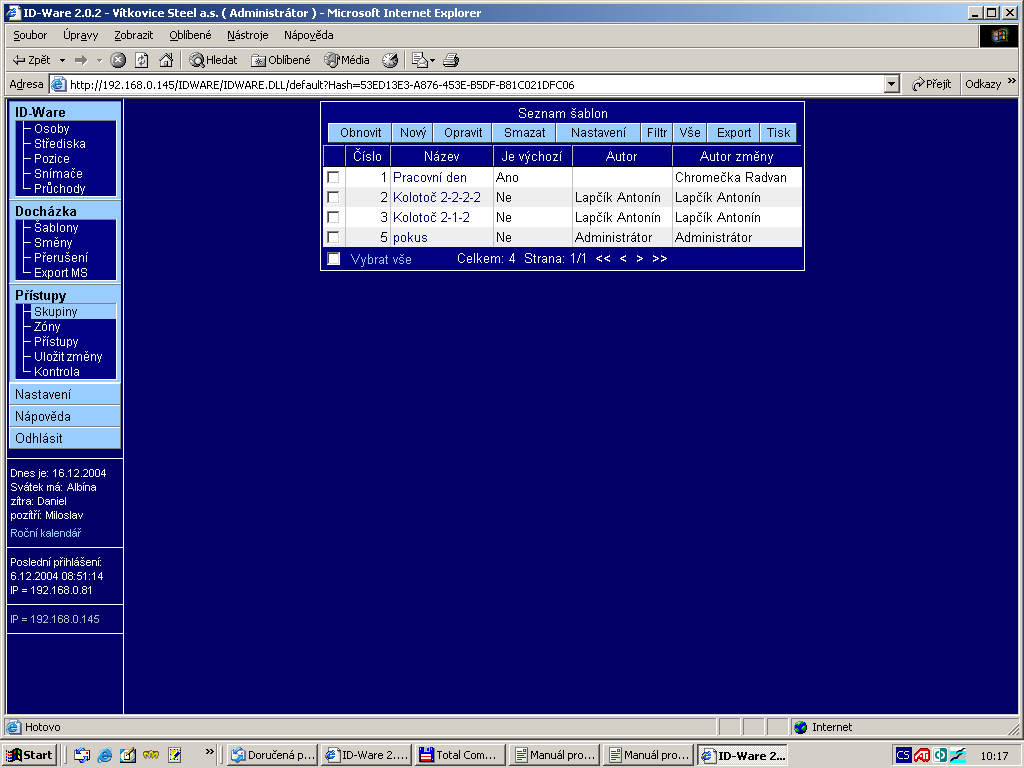
Task: Select Střediska in sidebar
Action: click(x=59, y=144)
